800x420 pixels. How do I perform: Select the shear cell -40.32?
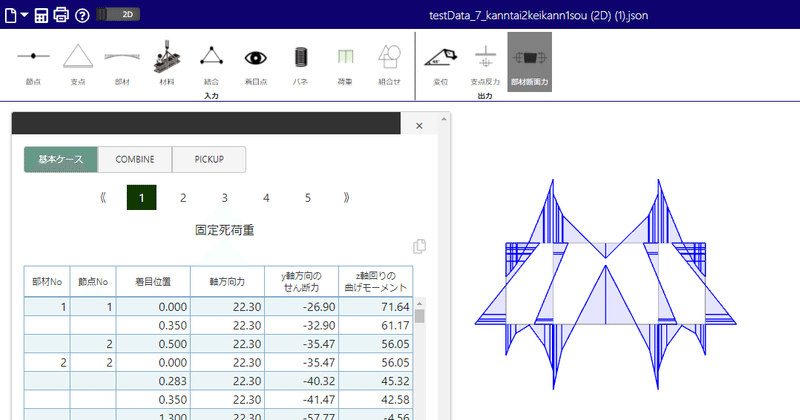click(302, 381)
